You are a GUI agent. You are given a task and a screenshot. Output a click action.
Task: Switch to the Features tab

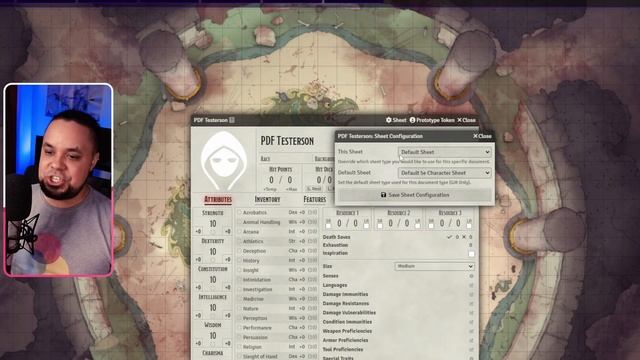coord(315,199)
